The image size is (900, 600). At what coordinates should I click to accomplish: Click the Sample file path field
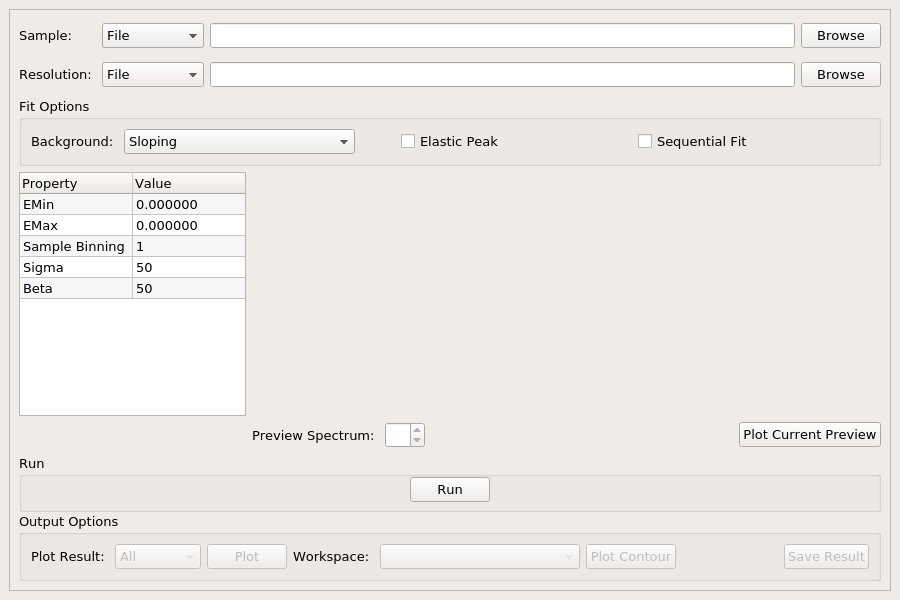(502, 36)
